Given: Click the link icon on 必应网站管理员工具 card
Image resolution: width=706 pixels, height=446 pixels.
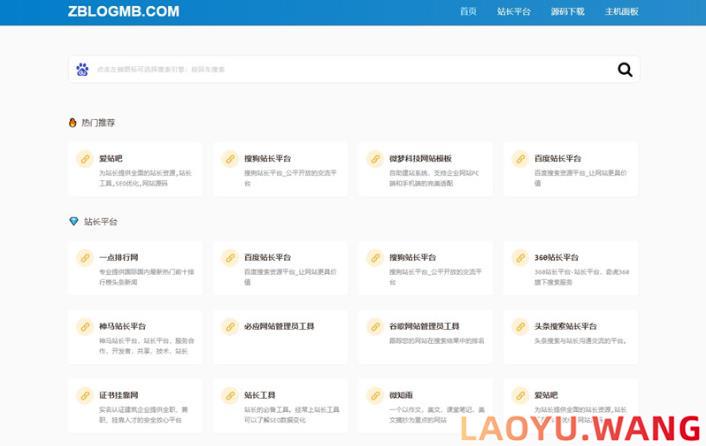Looking at the screenshot, I should (x=230, y=327).
